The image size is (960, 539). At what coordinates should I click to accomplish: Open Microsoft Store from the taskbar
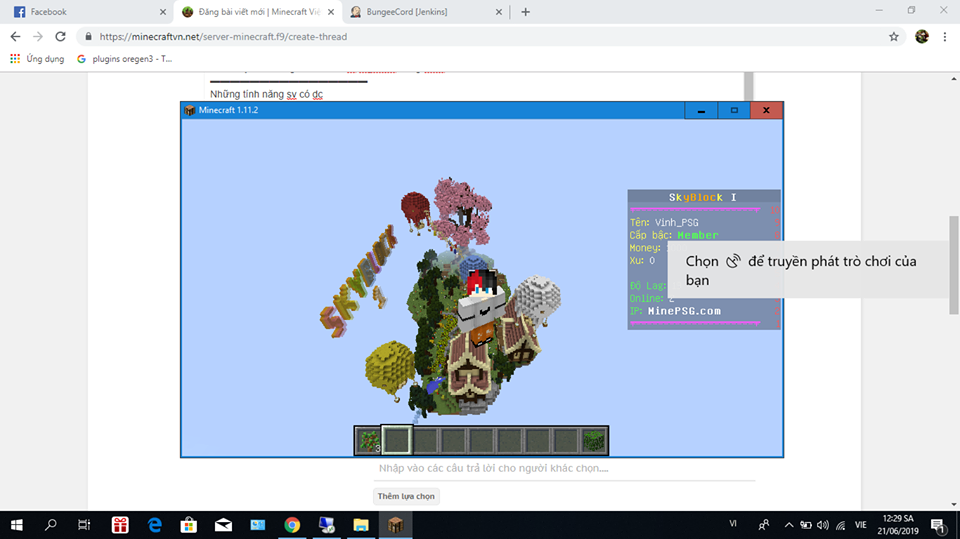[x=189, y=525]
